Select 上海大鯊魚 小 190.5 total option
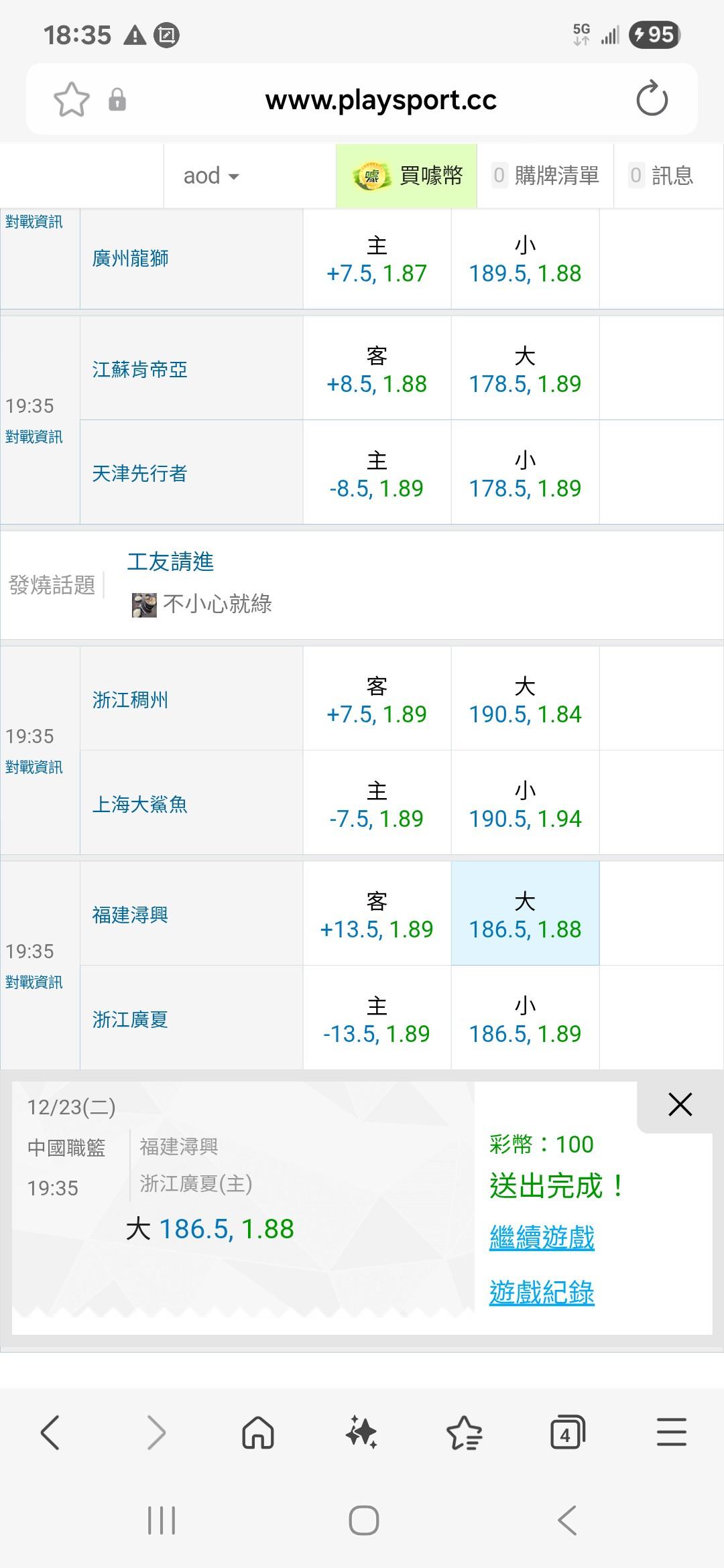 [x=525, y=805]
